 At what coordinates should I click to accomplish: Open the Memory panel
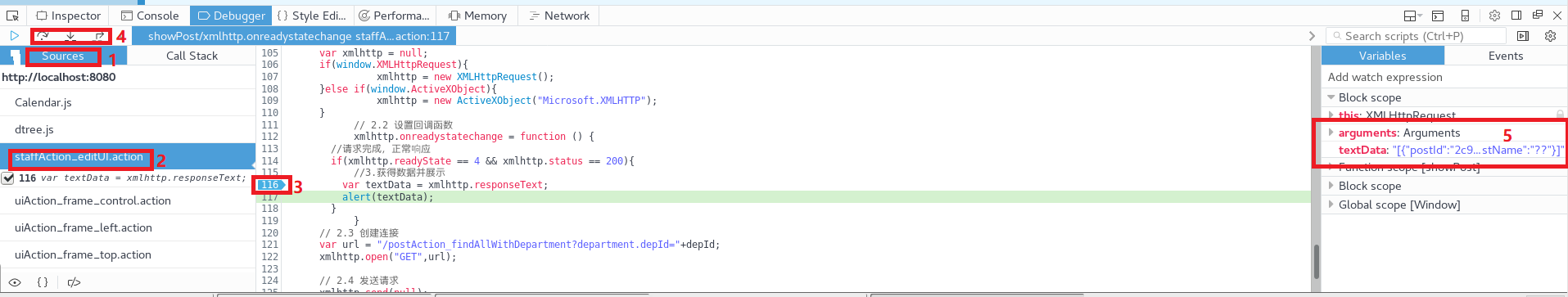click(477, 16)
